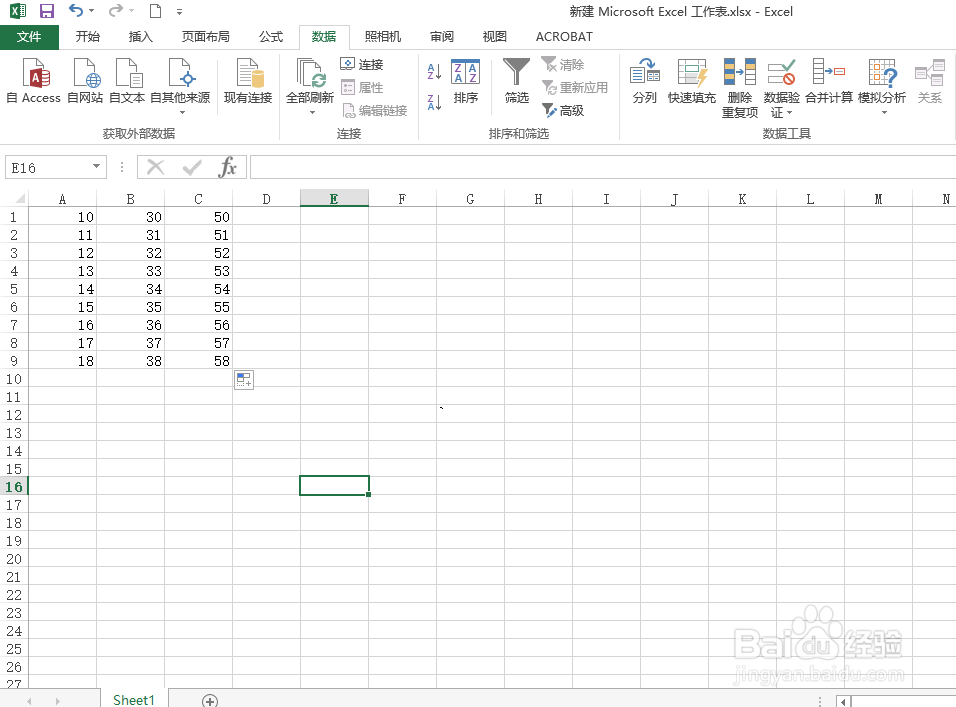956x707 pixels.
Task: Open the Quick Analysis button below data
Action: [244, 380]
